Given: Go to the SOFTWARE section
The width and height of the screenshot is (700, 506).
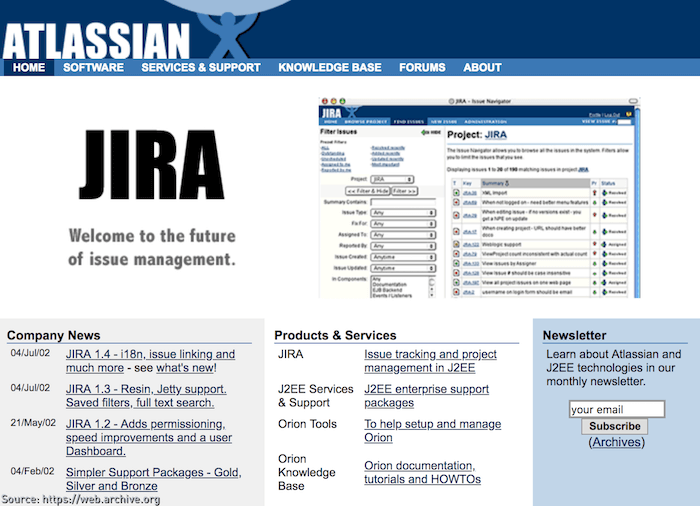Looking at the screenshot, I should tap(93, 67).
